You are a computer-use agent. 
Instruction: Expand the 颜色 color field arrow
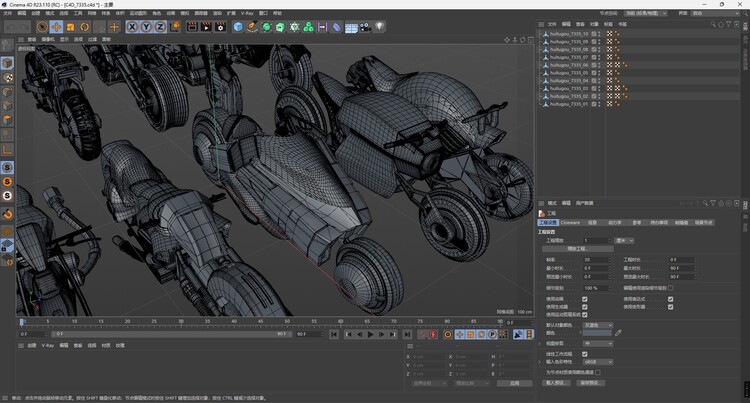(x=581, y=333)
